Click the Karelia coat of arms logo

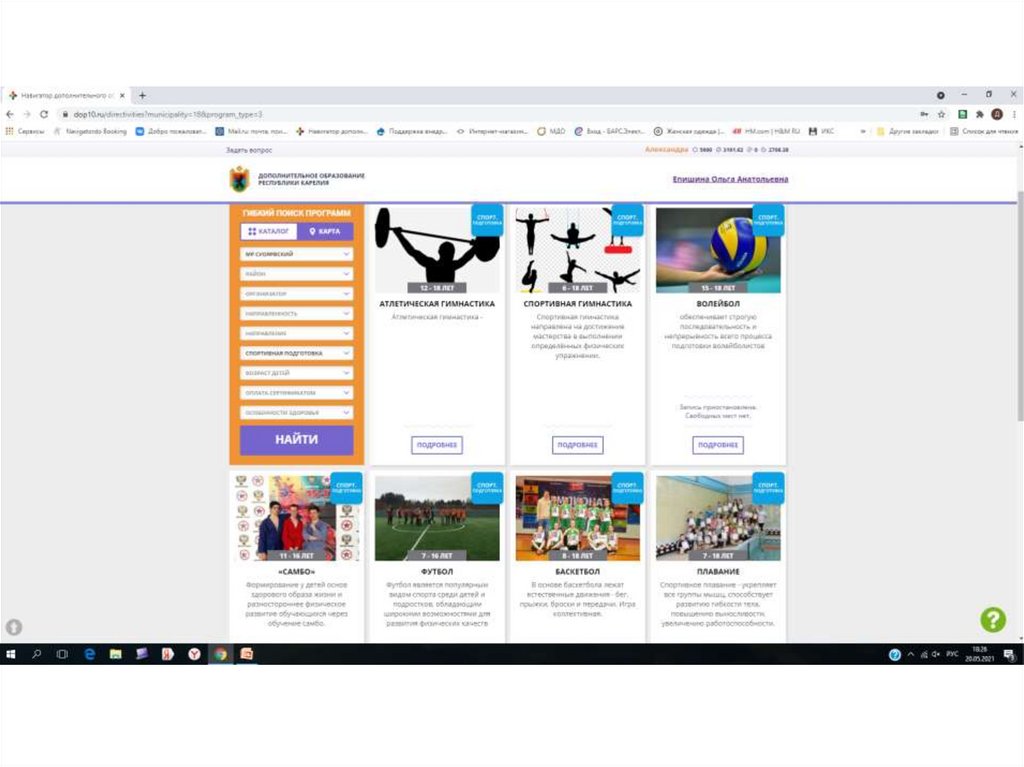tap(240, 179)
